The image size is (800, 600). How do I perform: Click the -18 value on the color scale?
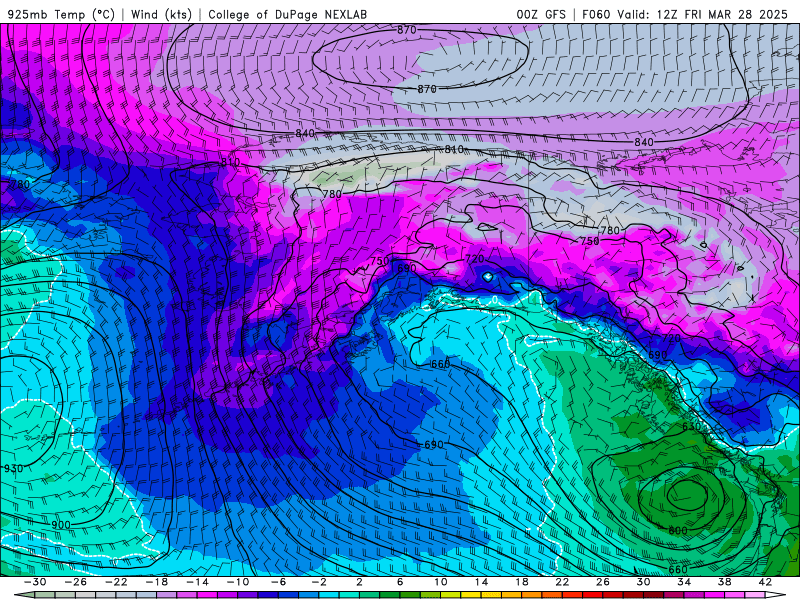point(157,582)
